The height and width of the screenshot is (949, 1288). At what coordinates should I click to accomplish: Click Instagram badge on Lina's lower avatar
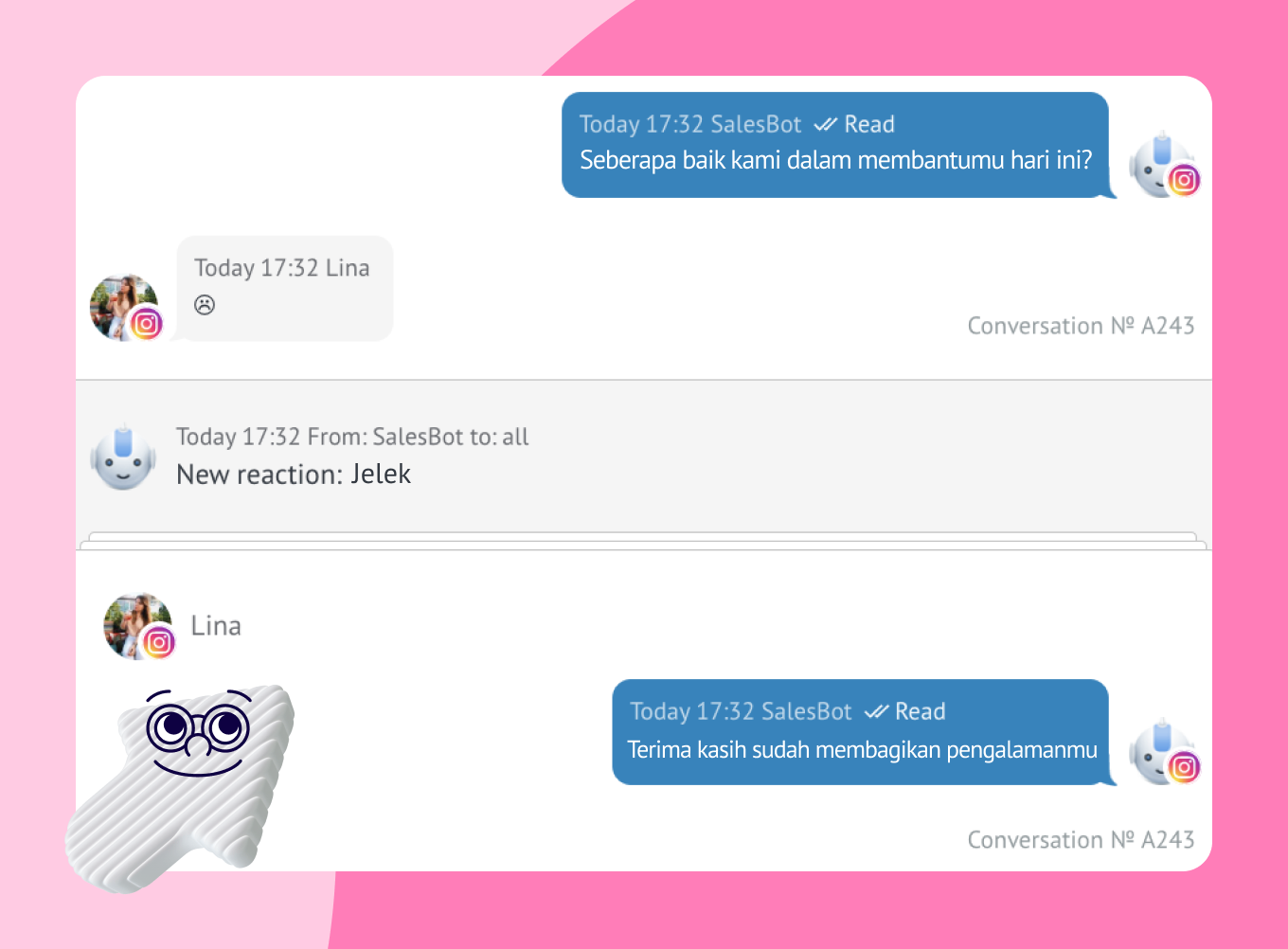click(159, 643)
